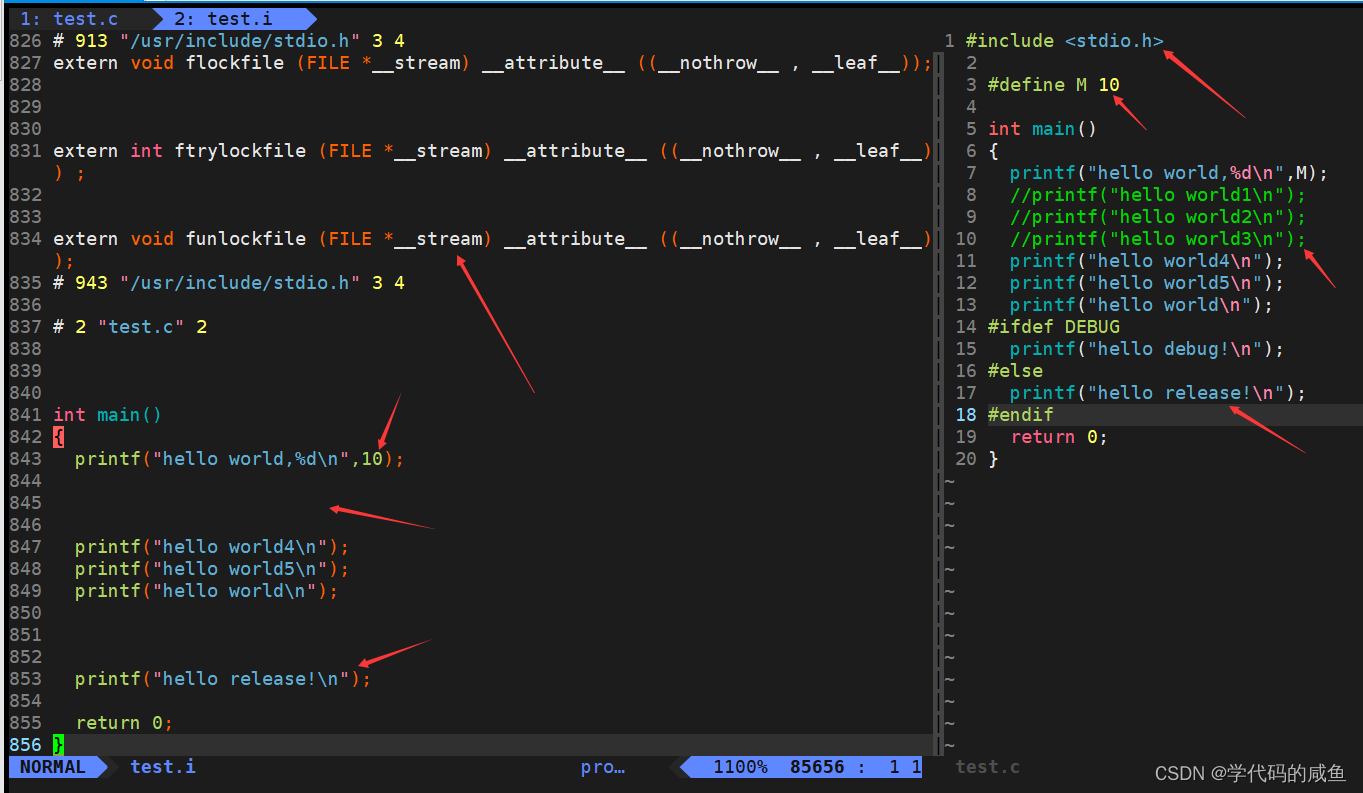
Task: Click printf hello world on line 13 in test.c
Action: tap(1142, 305)
